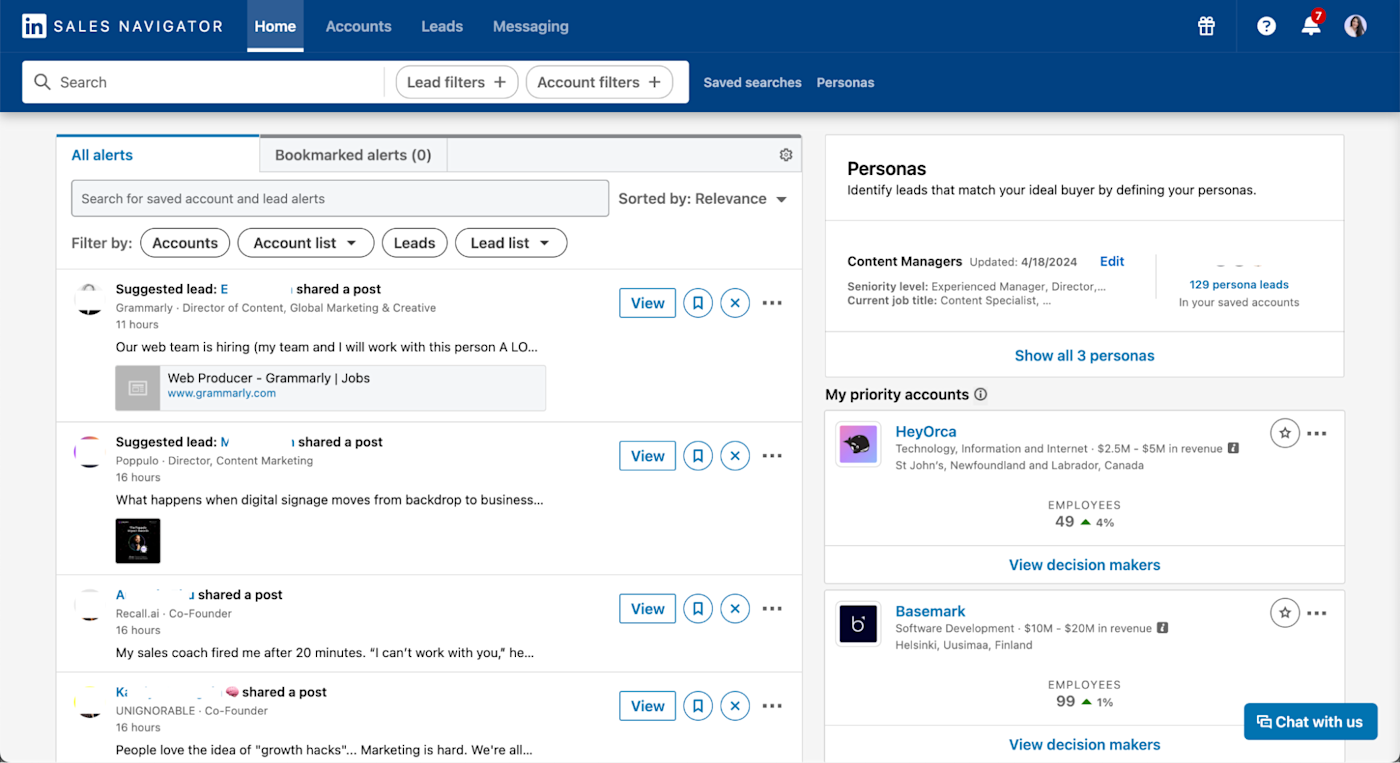Open more options for HeyOrca account
This screenshot has width=1400, height=763.
(1317, 433)
